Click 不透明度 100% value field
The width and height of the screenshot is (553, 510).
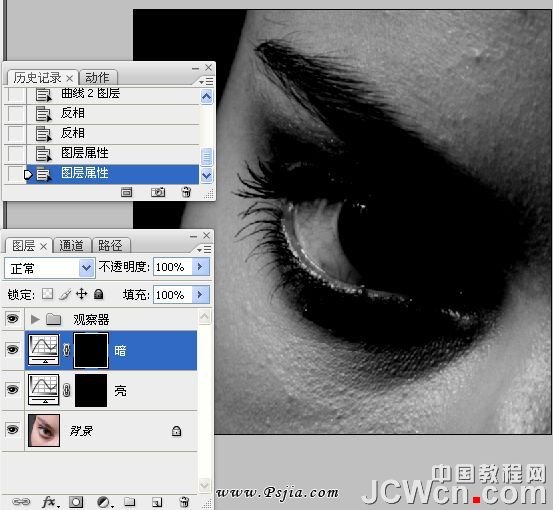173,267
